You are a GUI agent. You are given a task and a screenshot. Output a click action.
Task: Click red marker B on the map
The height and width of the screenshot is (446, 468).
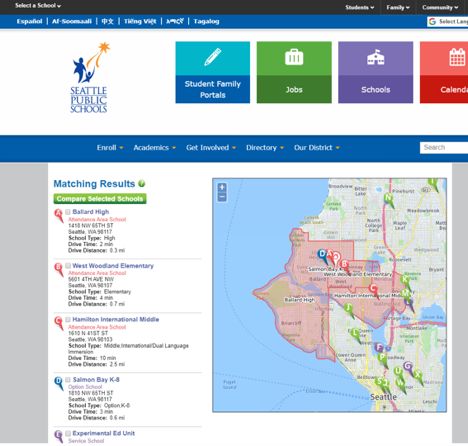[x=345, y=266]
